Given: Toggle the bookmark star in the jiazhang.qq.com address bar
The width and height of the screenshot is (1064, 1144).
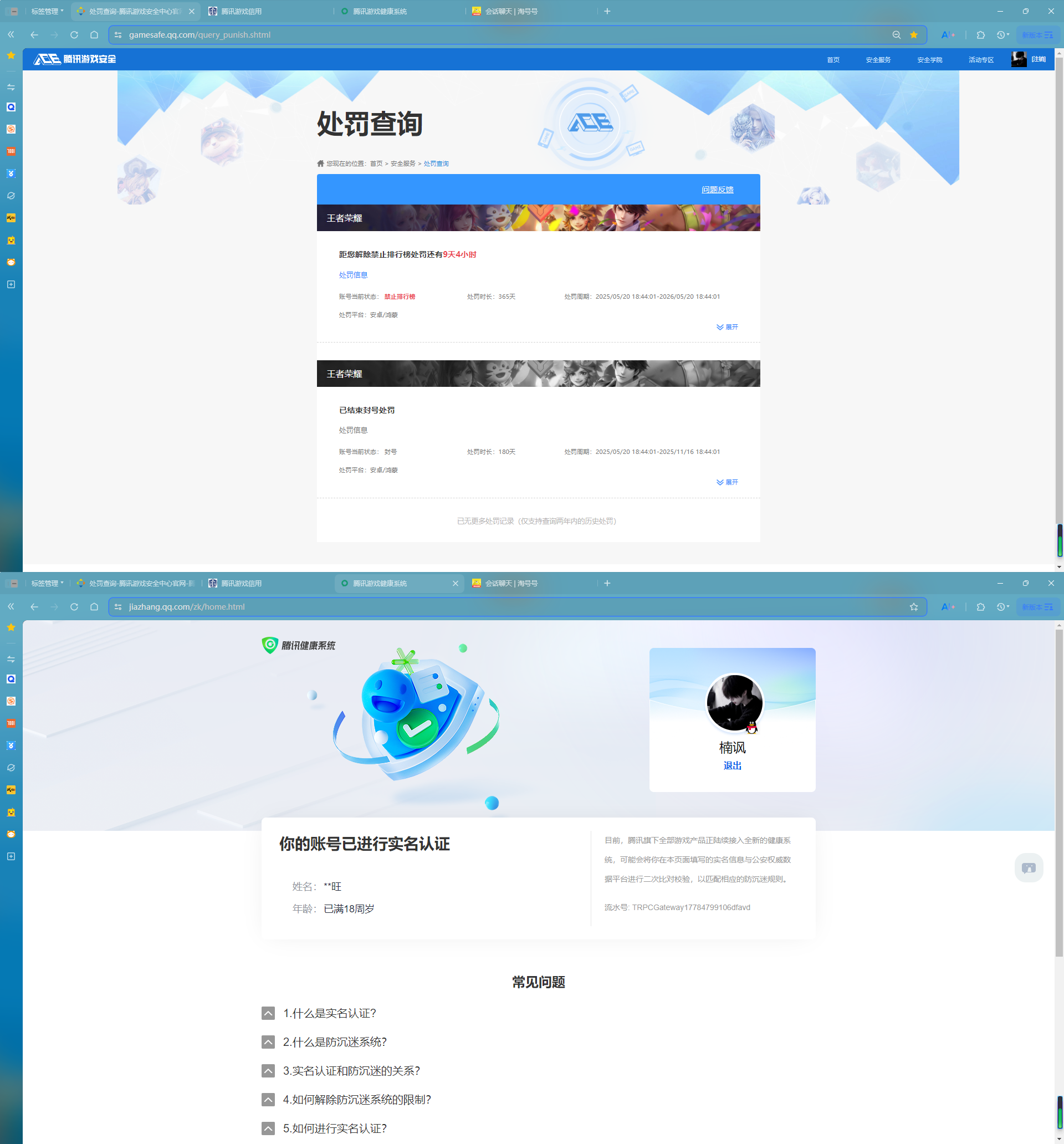Looking at the screenshot, I should 914,606.
